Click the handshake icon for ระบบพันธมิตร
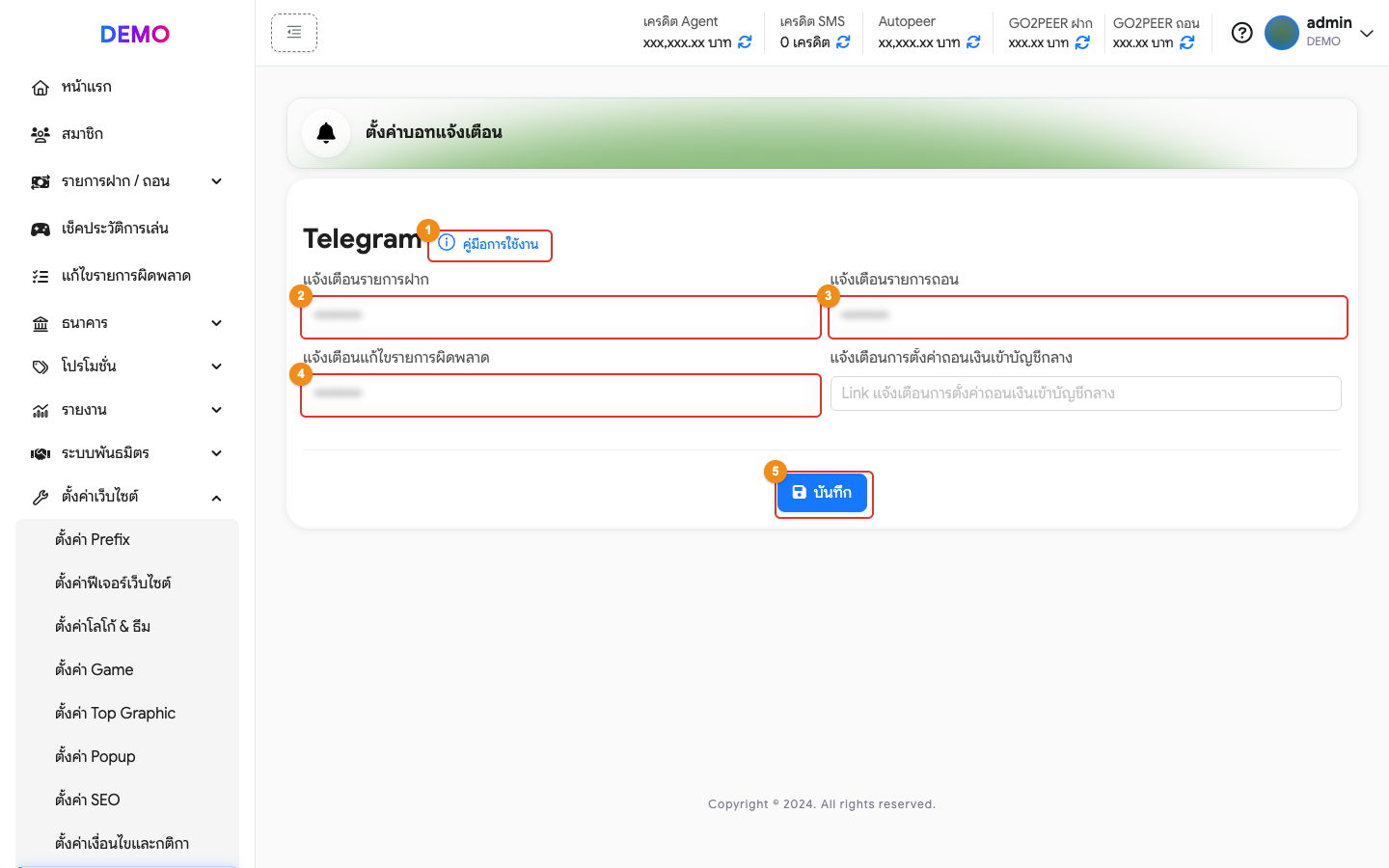 pyautogui.click(x=41, y=454)
